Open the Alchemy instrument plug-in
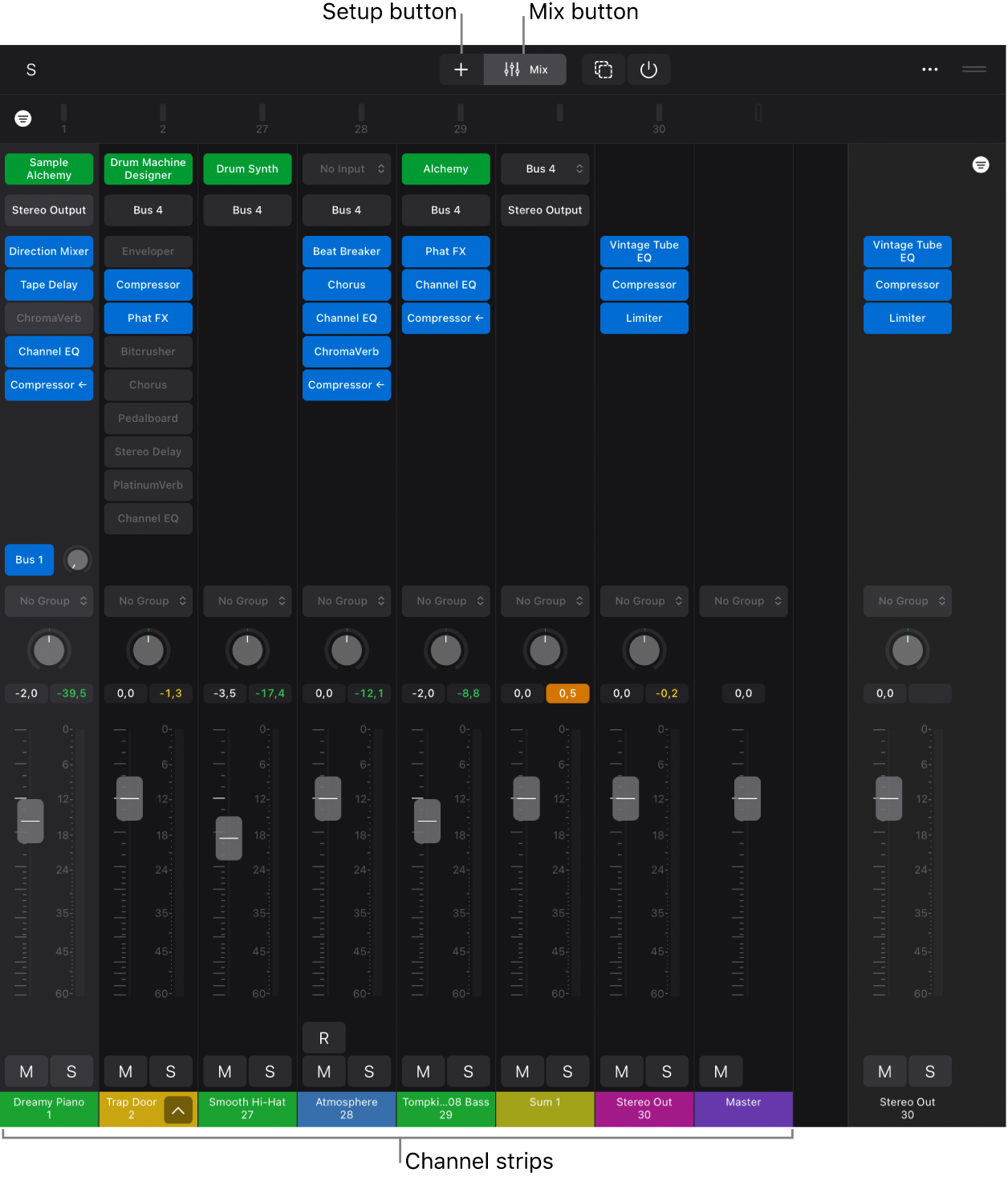 445,168
